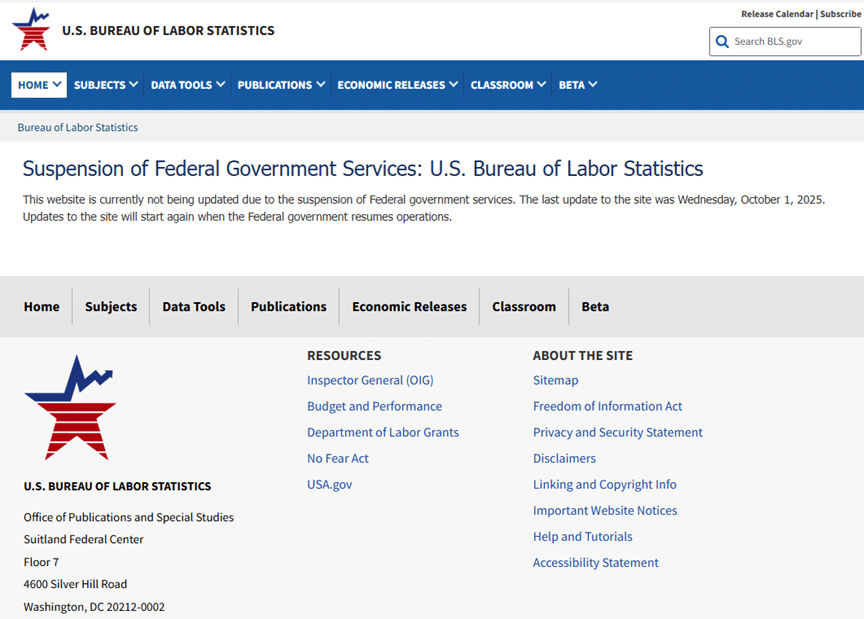Open the Release Calendar link
This screenshot has height=619, width=864.
pyautogui.click(x=776, y=14)
